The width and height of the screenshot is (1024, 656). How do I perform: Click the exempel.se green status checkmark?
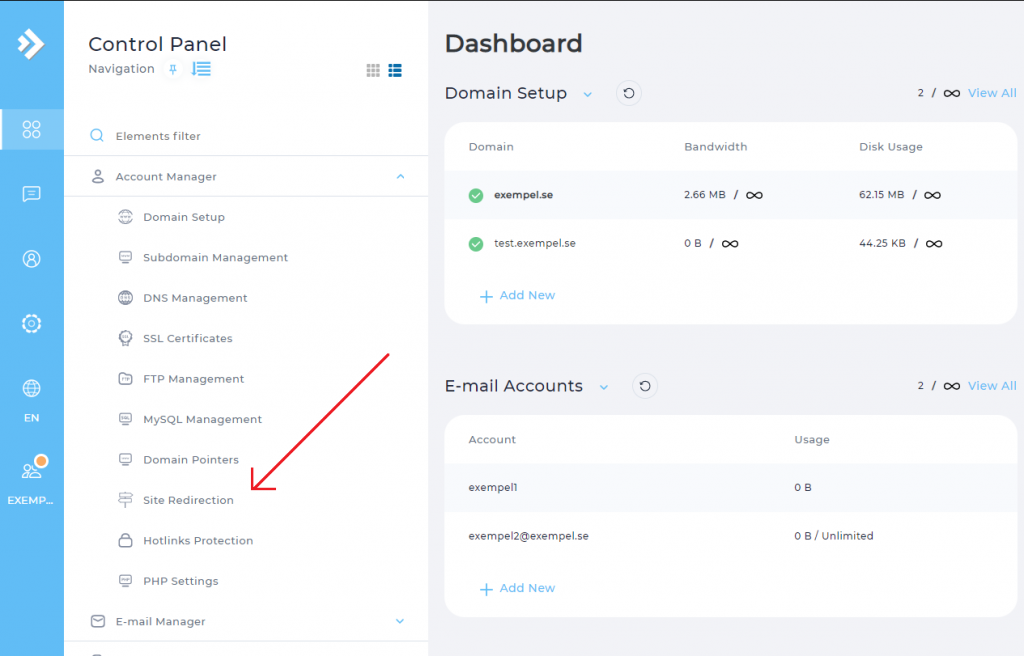coord(476,195)
